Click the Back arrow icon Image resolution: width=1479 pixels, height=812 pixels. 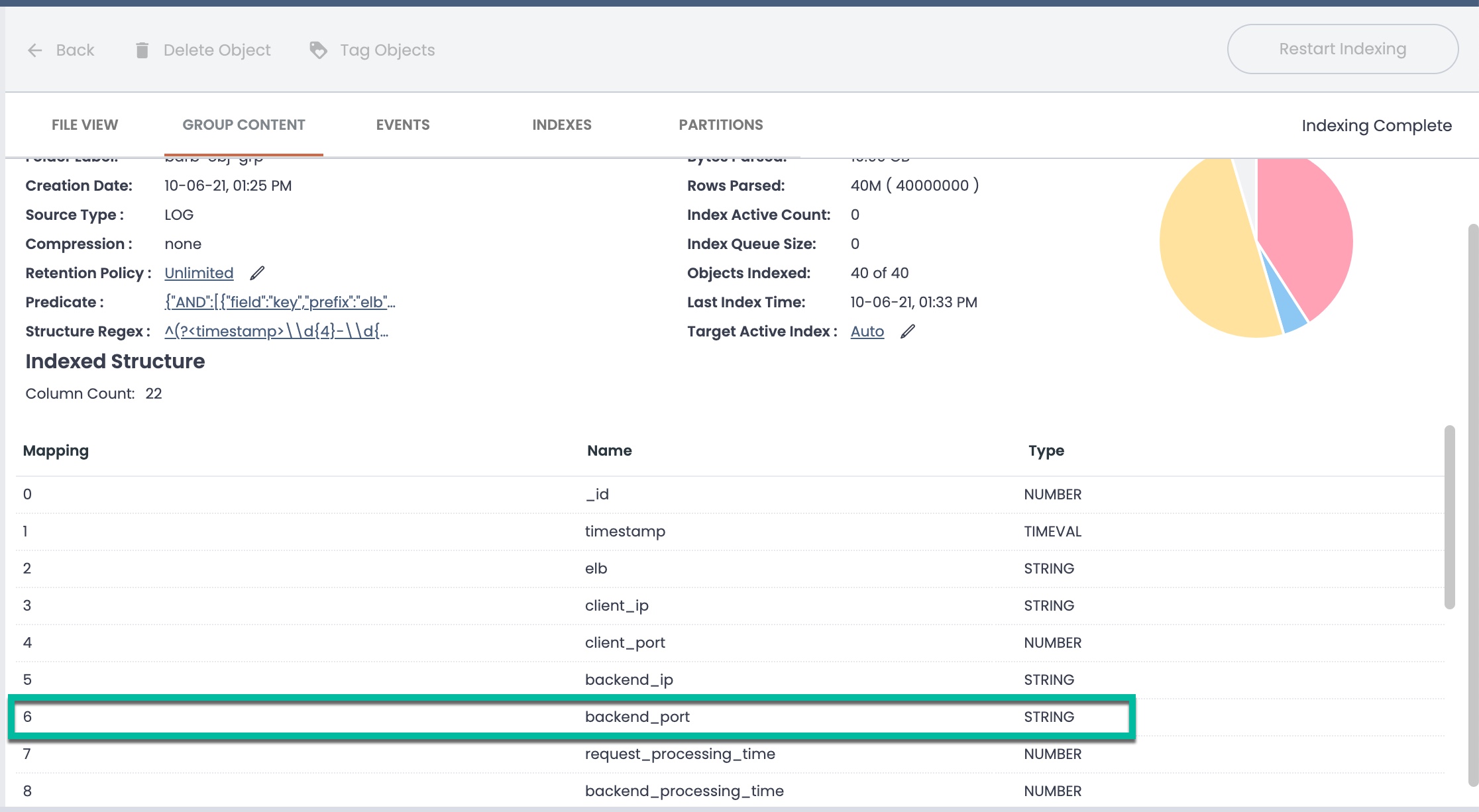pyautogui.click(x=35, y=50)
